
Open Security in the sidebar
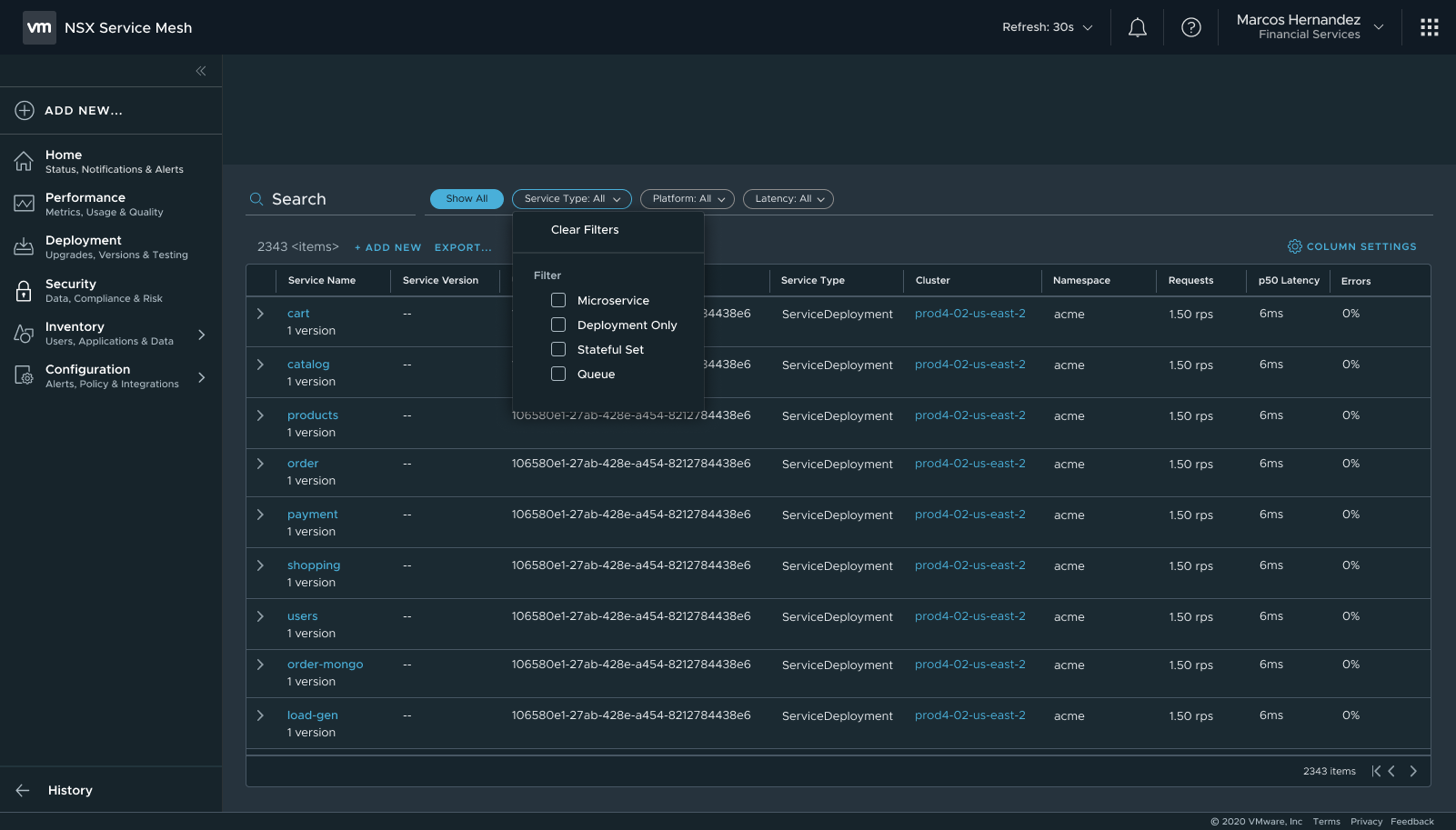111,290
